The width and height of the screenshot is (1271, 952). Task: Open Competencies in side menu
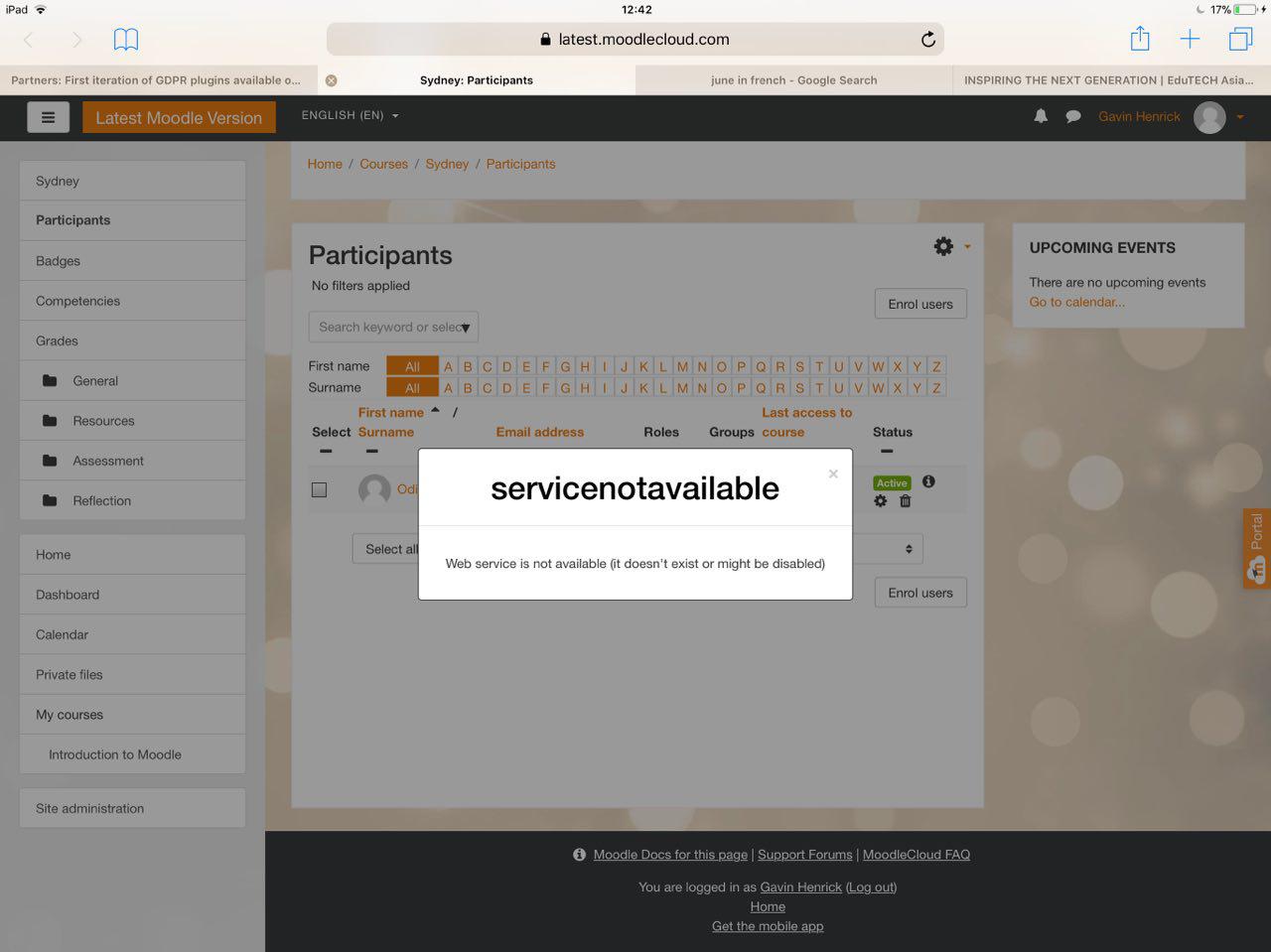pos(132,301)
